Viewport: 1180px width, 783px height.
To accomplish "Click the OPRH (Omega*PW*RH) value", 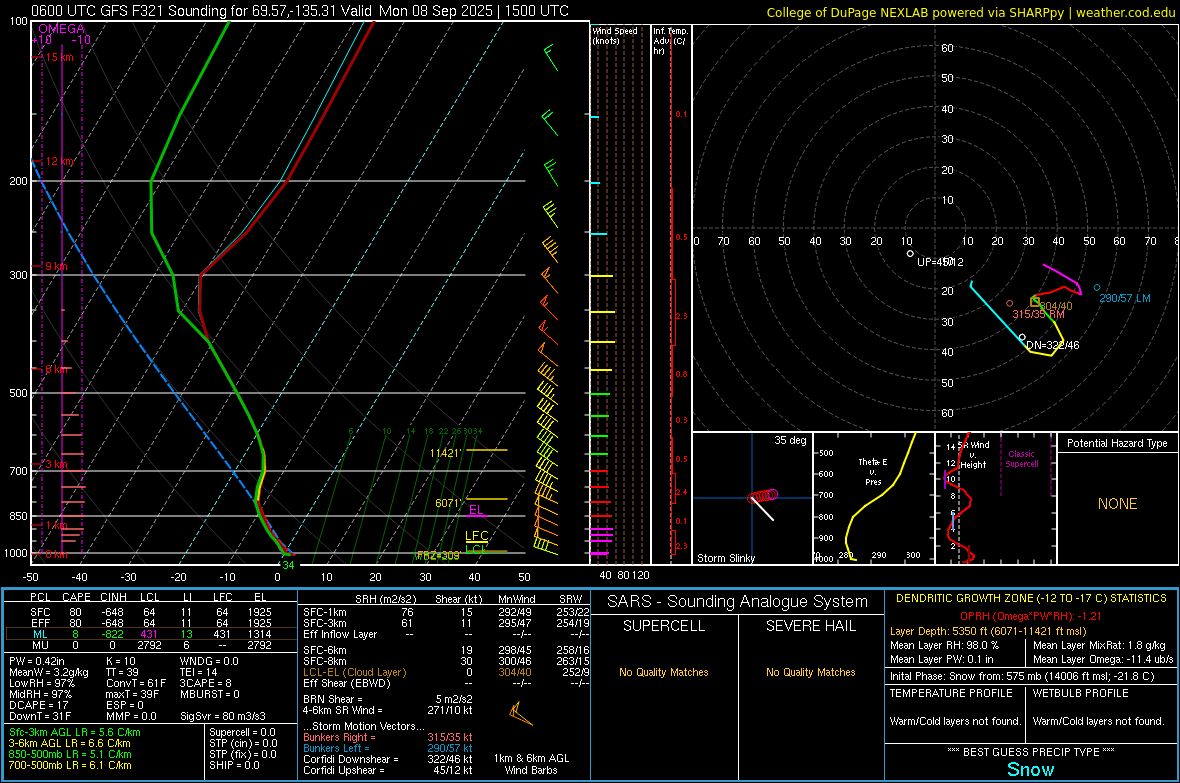I will (x=1031, y=616).
